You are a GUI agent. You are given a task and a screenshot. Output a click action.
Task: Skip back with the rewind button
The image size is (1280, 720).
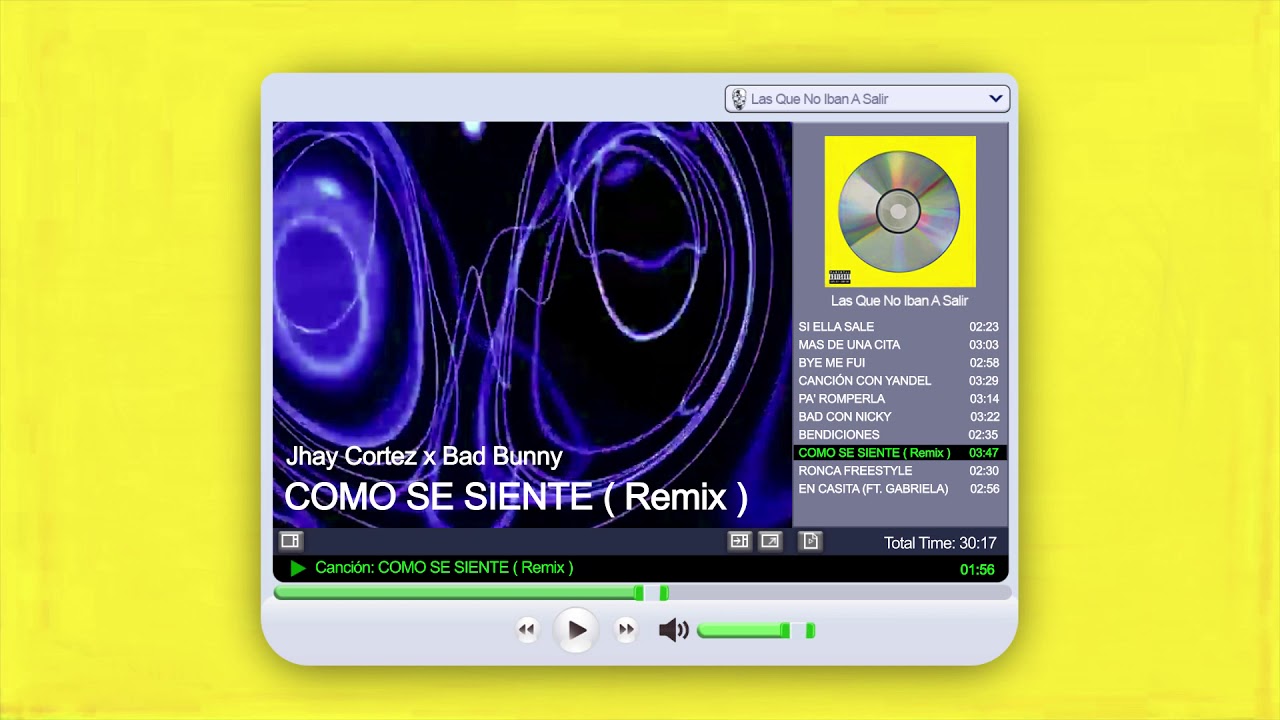click(527, 630)
